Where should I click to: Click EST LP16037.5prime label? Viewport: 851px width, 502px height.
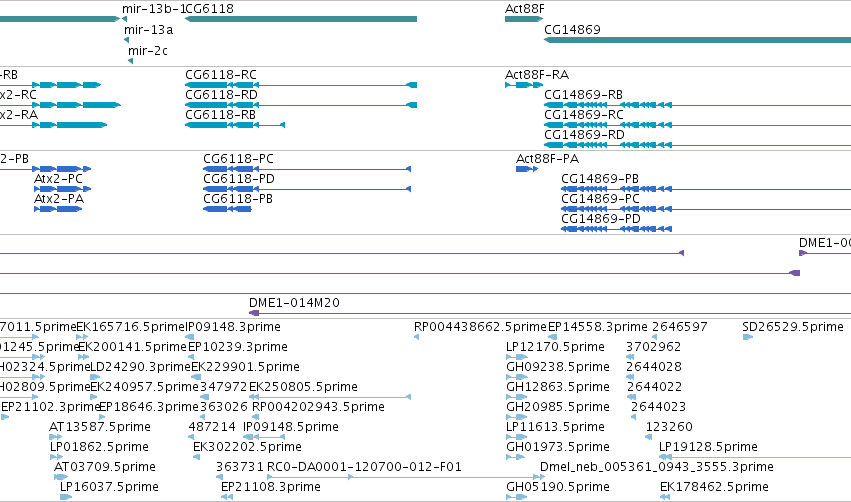(x=109, y=487)
